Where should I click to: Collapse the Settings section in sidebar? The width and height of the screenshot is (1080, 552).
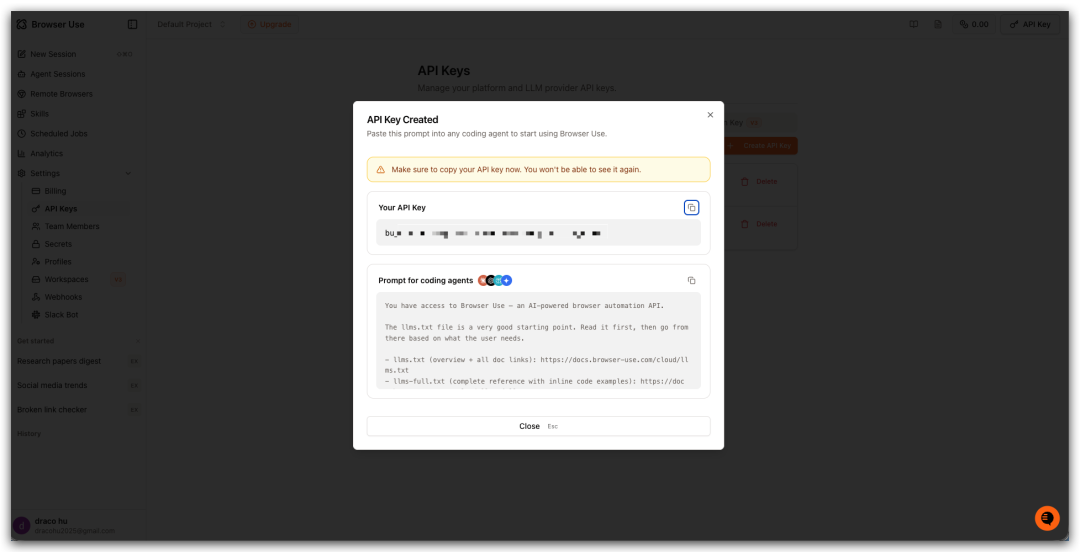[128, 173]
